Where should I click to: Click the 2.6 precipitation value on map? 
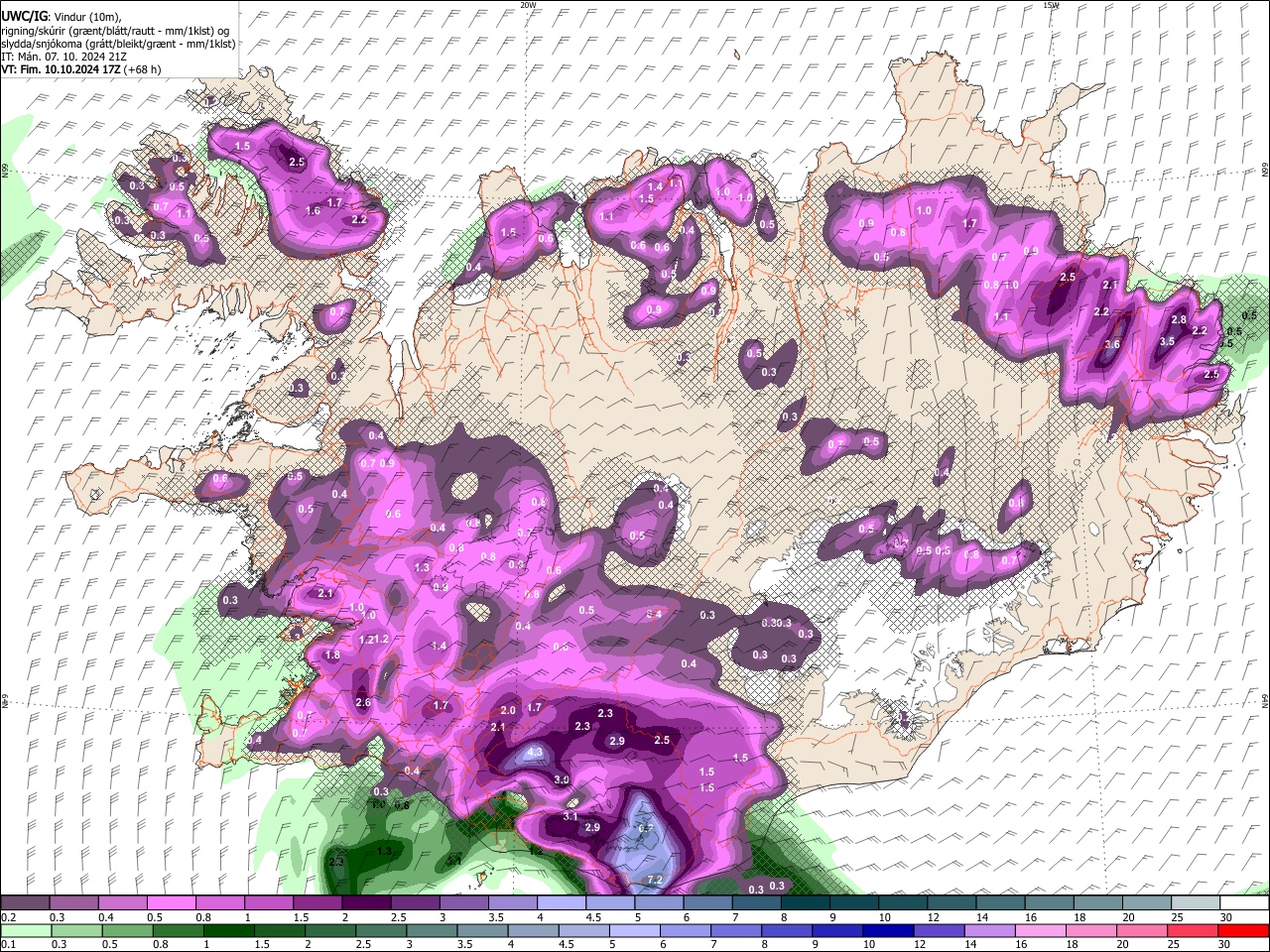click(363, 702)
